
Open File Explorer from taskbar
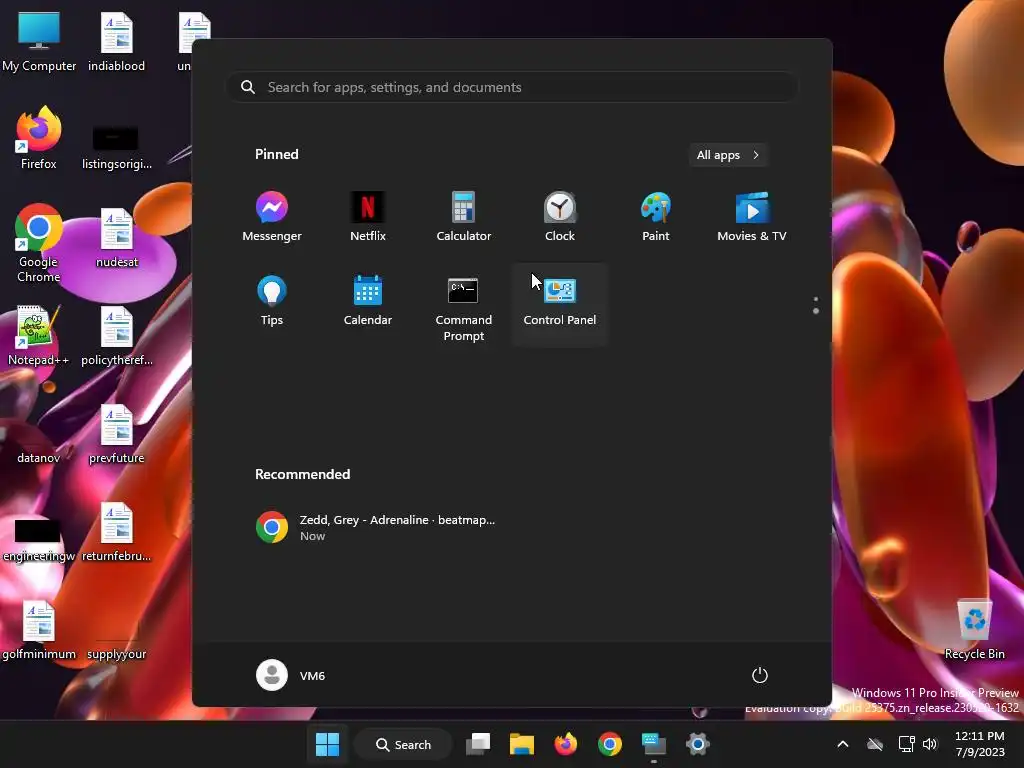tap(522, 744)
